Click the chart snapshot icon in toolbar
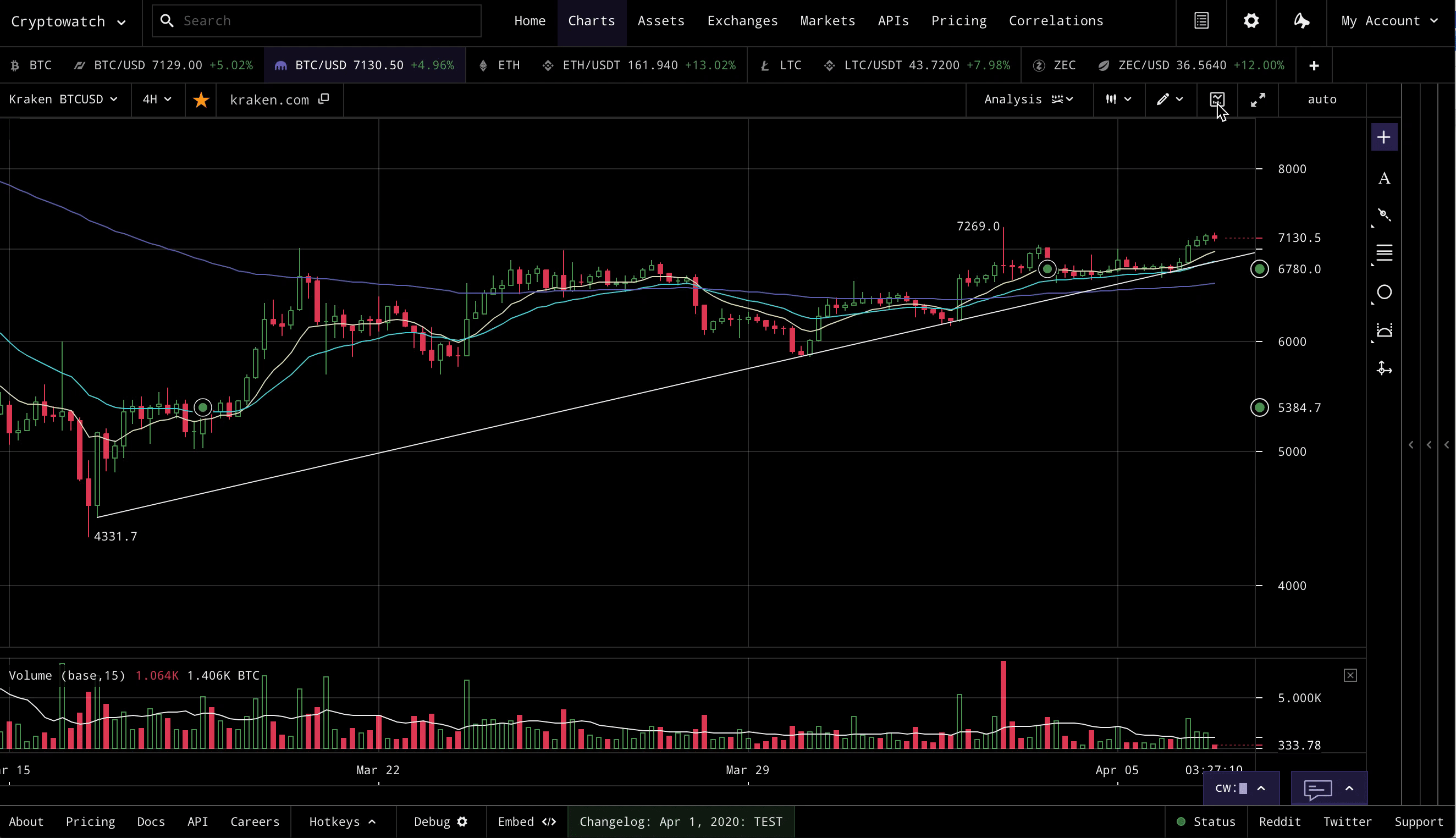 pyautogui.click(x=1217, y=100)
